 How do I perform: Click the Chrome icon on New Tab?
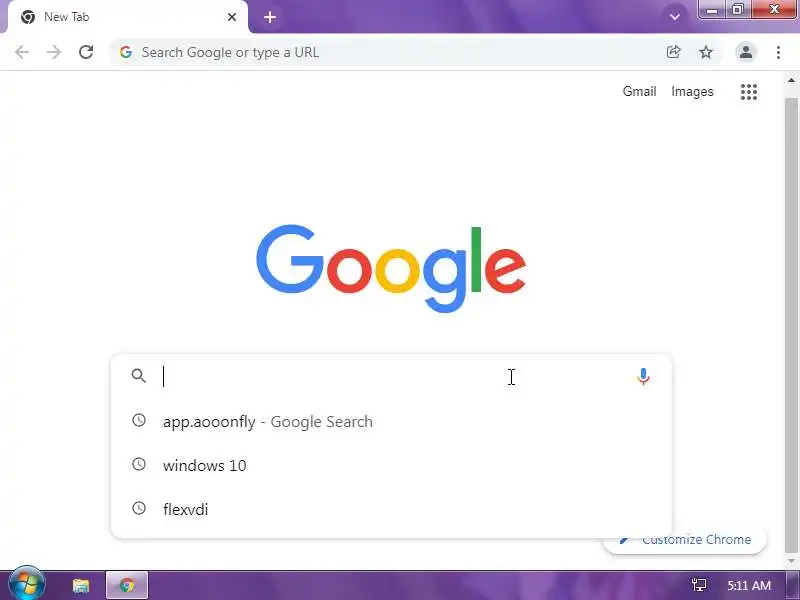(x=28, y=17)
